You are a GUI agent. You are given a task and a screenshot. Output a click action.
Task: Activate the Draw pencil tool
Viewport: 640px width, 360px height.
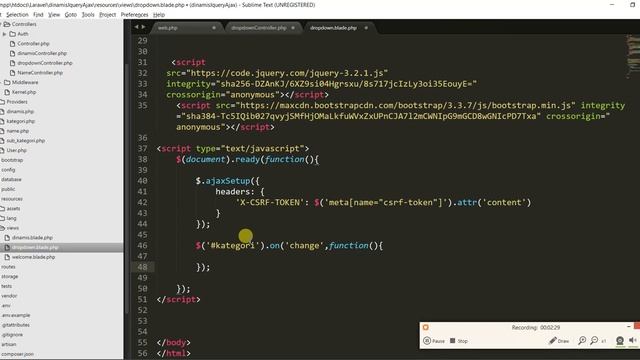[x=559, y=341]
